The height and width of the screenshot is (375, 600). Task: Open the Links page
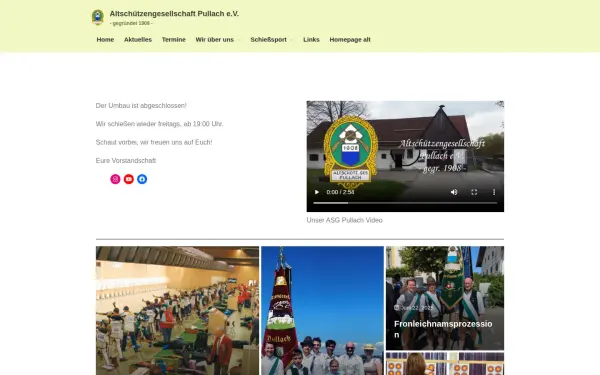(x=311, y=39)
